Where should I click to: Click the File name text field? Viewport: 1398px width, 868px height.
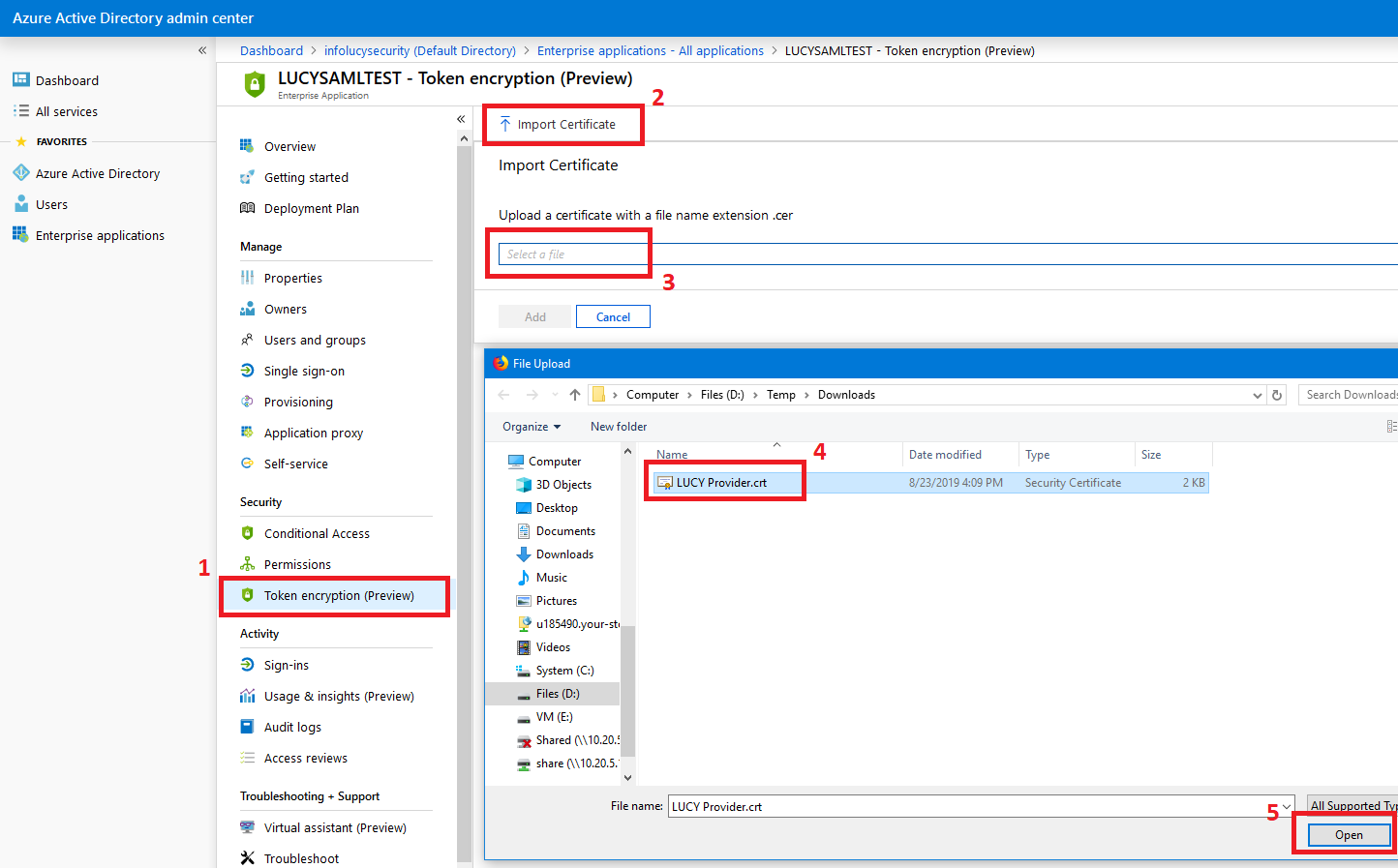pyautogui.click(x=972, y=806)
